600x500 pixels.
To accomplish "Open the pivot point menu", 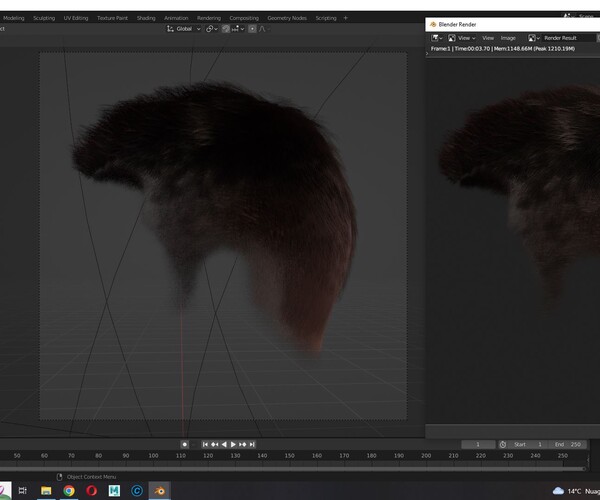I will 212,29.
